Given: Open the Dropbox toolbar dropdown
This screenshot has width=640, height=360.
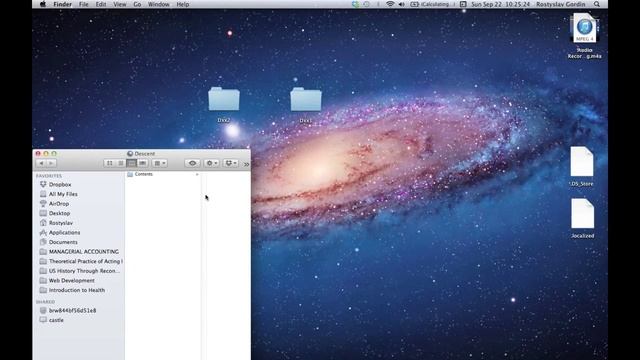Looking at the screenshot, I should click(231, 163).
